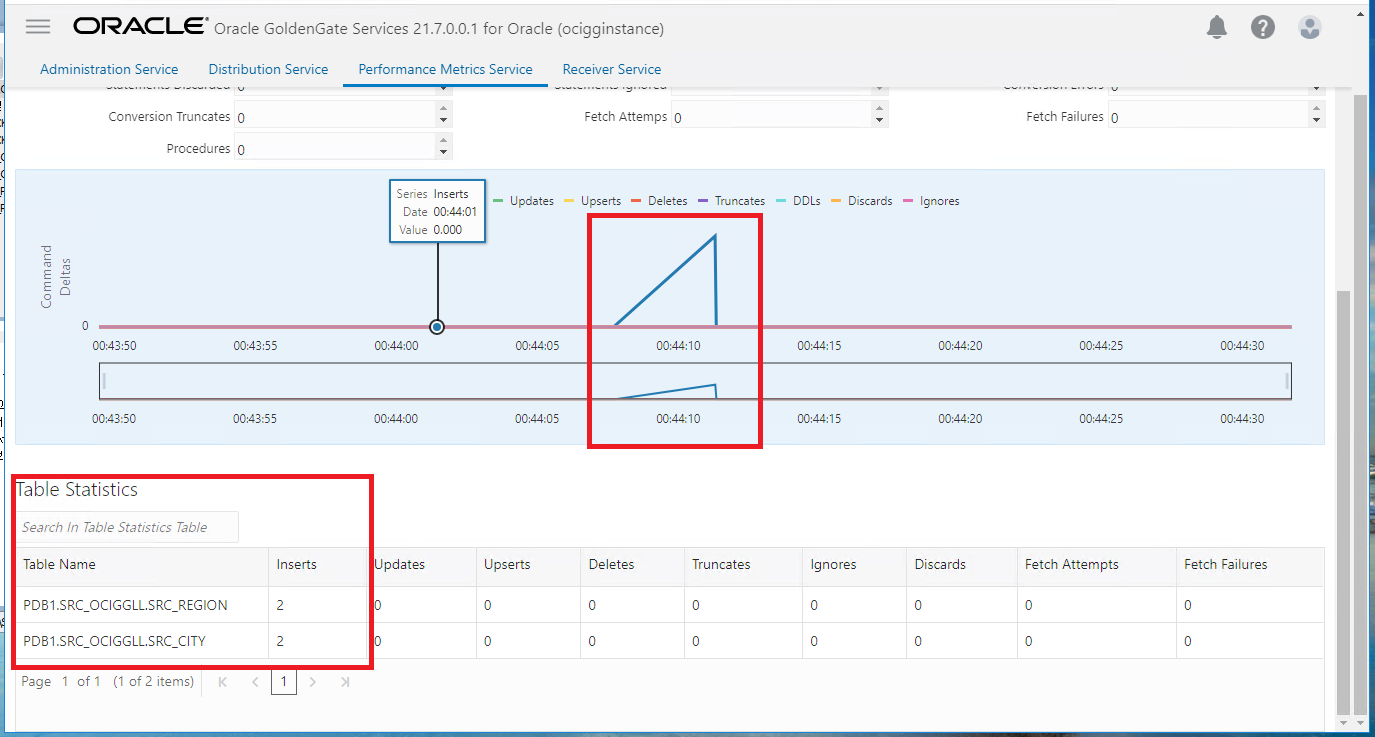Image resolution: width=1375 pixels, height=737 pixels.
Task: Toggle the Updates series in chart legend
Action: click(523, 201)
